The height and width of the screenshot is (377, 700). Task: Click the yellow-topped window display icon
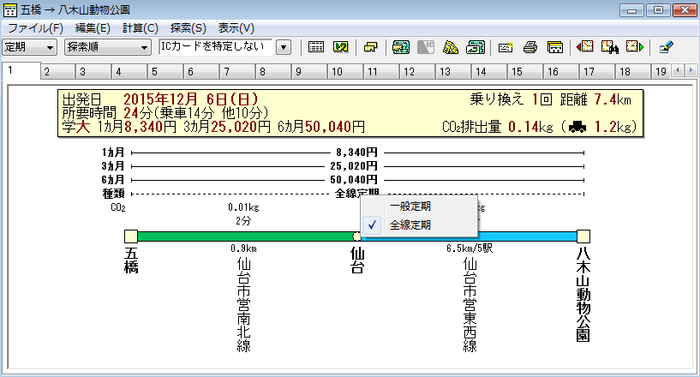click(x=555, y=47)
